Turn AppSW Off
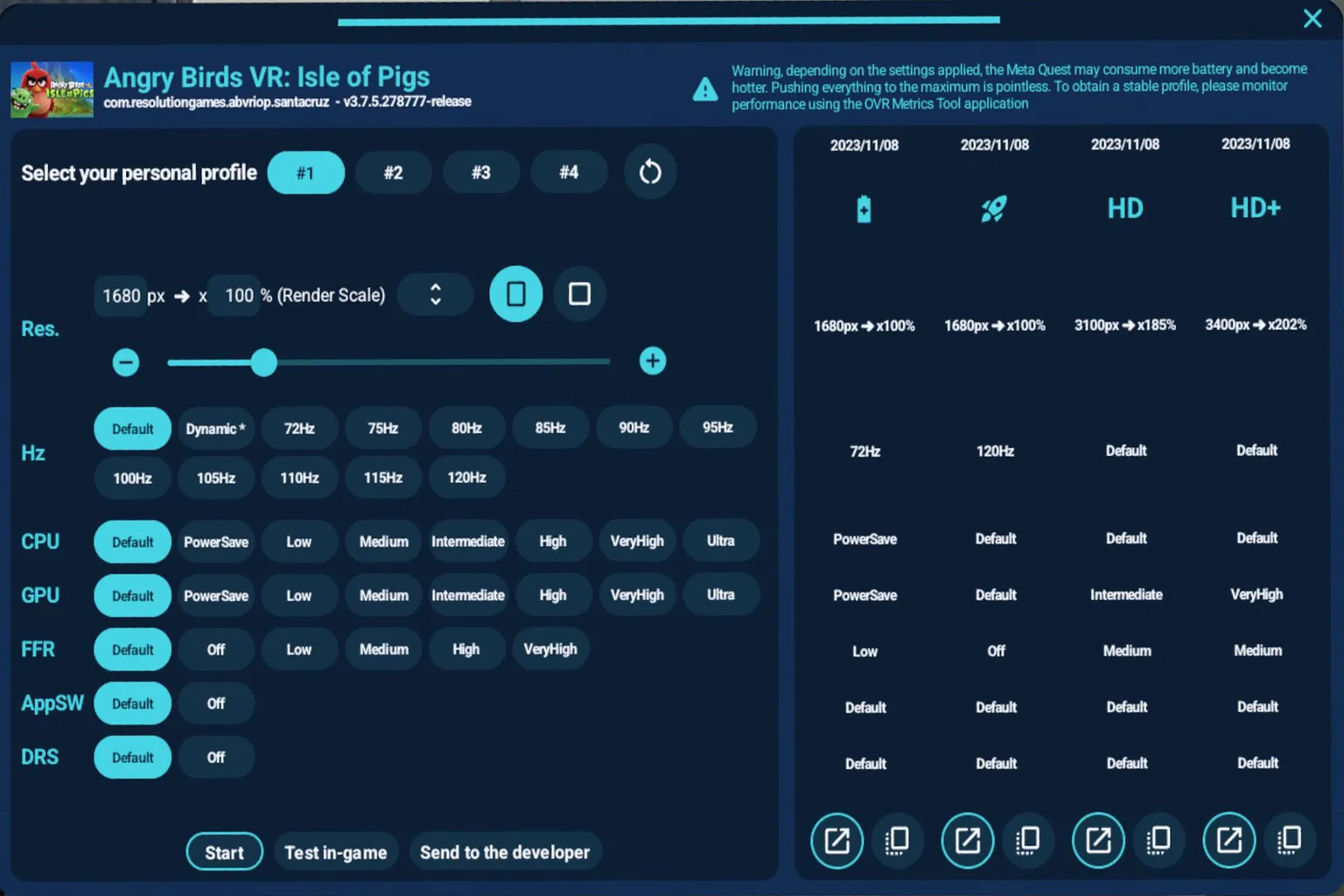1344x896 pixels. coord(215,703)
